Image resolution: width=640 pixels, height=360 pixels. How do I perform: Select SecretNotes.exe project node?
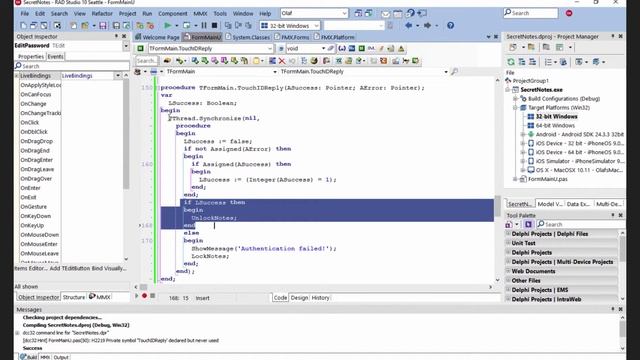pos(542,90)
